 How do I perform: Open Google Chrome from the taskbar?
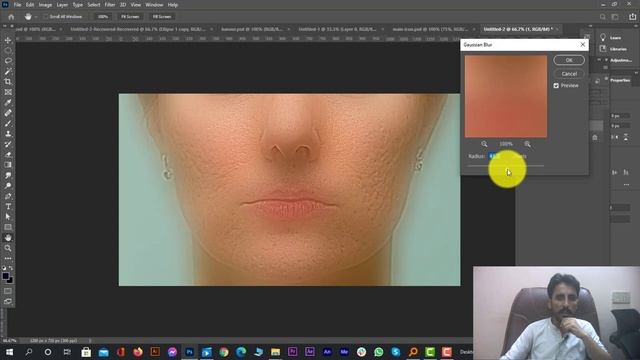(224, 352)
